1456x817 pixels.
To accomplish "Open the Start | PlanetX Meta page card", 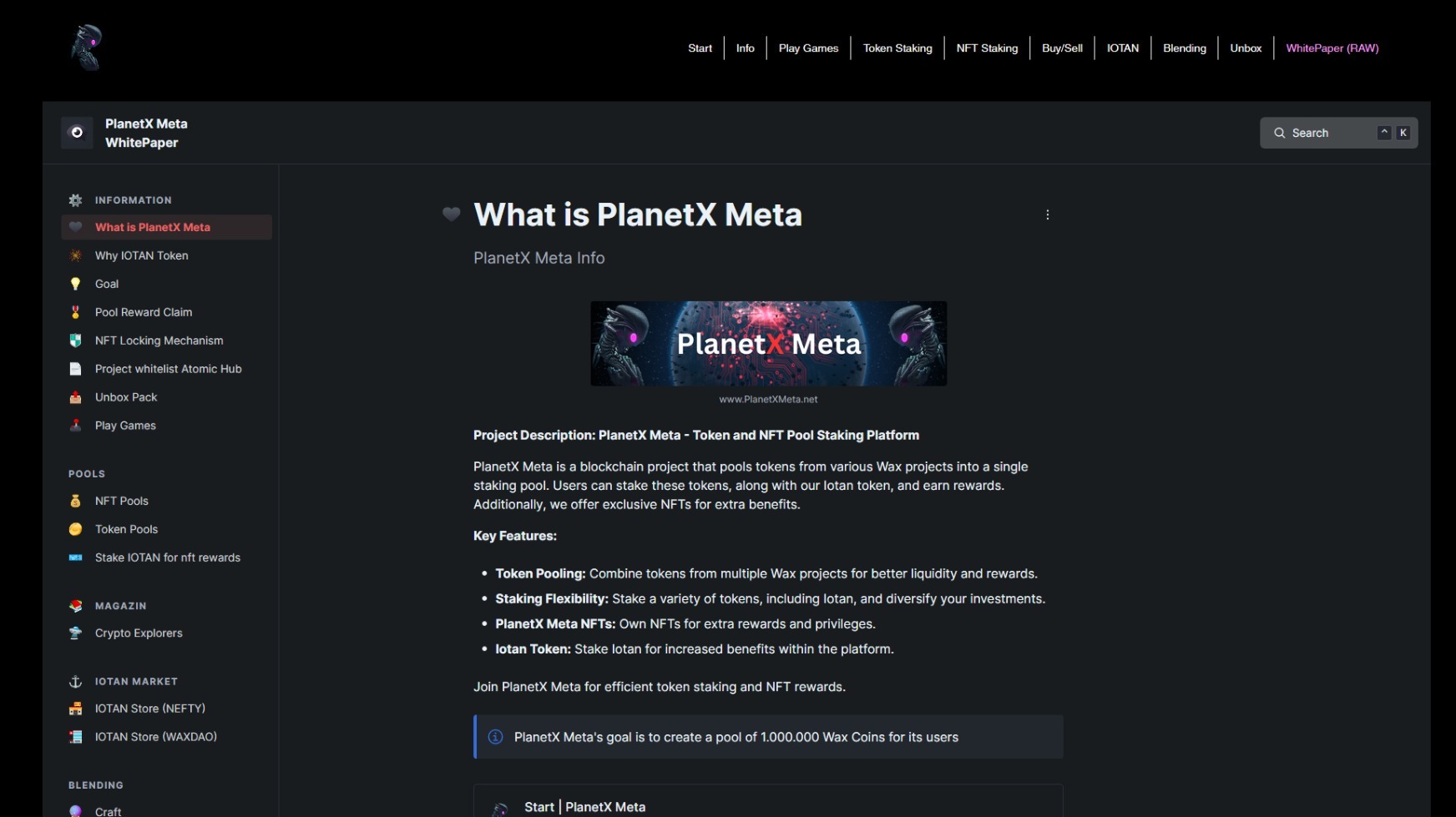I will [x=584, y=806].
